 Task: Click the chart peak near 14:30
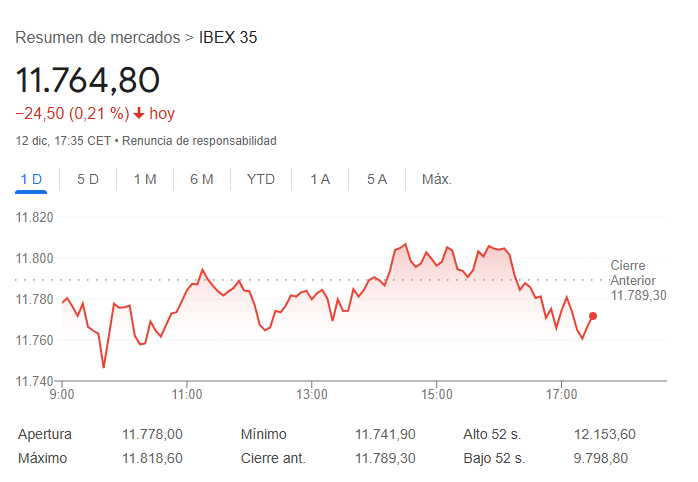tap(405, 243)
